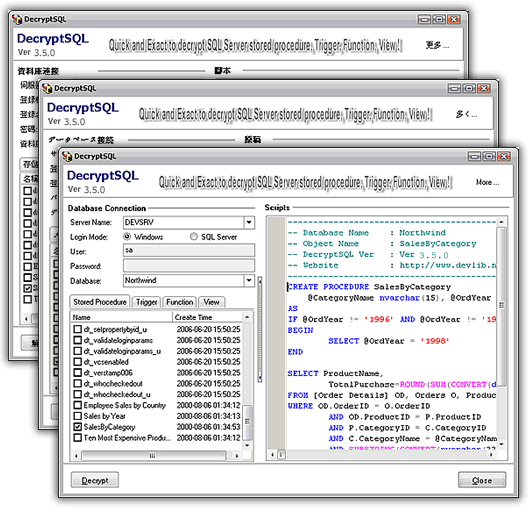Open Database dropdown showing Northwind
Viewport: 530px width, 508px height.
click(x=249, y=280)
